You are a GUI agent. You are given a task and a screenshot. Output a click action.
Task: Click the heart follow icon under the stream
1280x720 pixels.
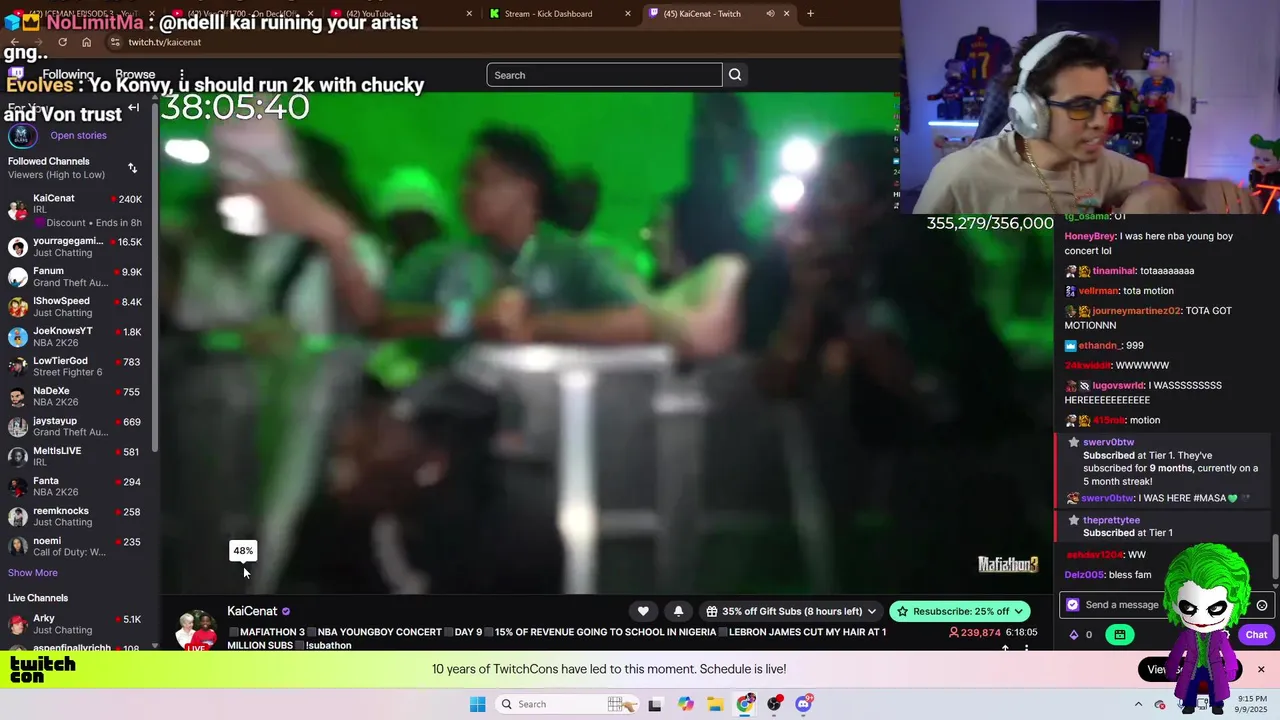(643, 611)
